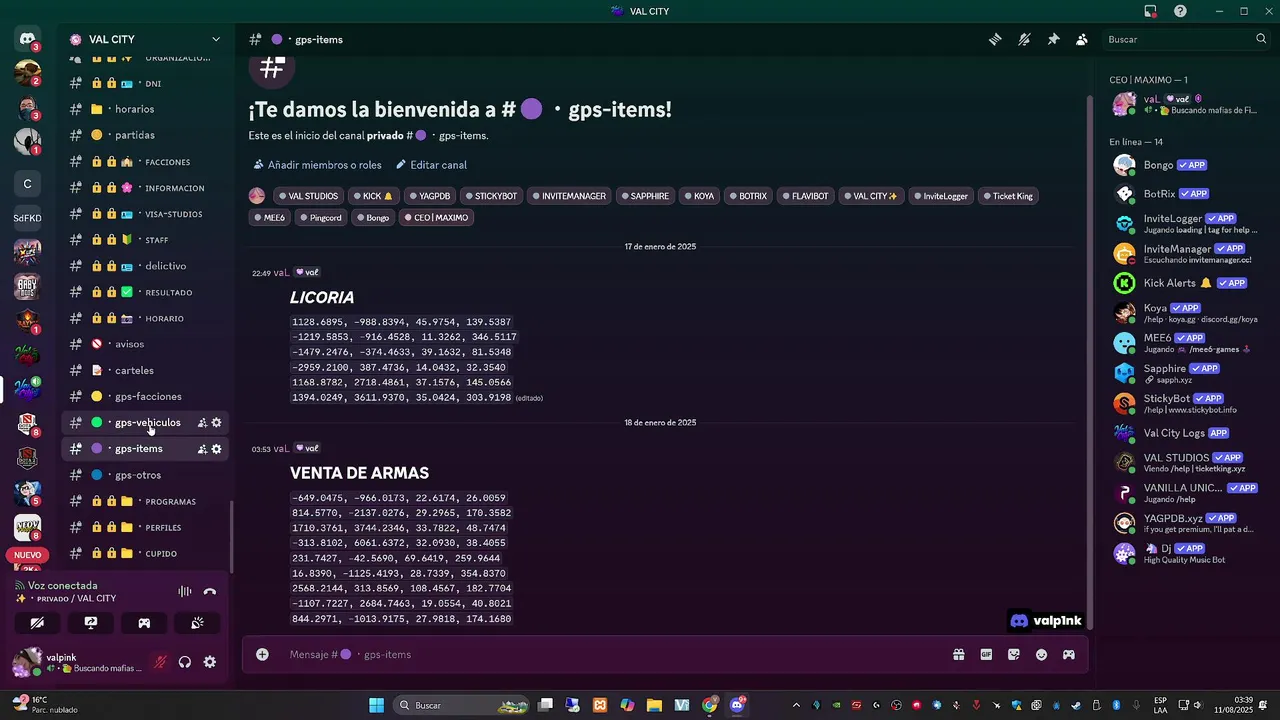Image resolution: width=1280 pixels, height=720 pixels.
Task: Edit gps-items channel settings gear
Action: pyautogui.click(x=216, y=449)
